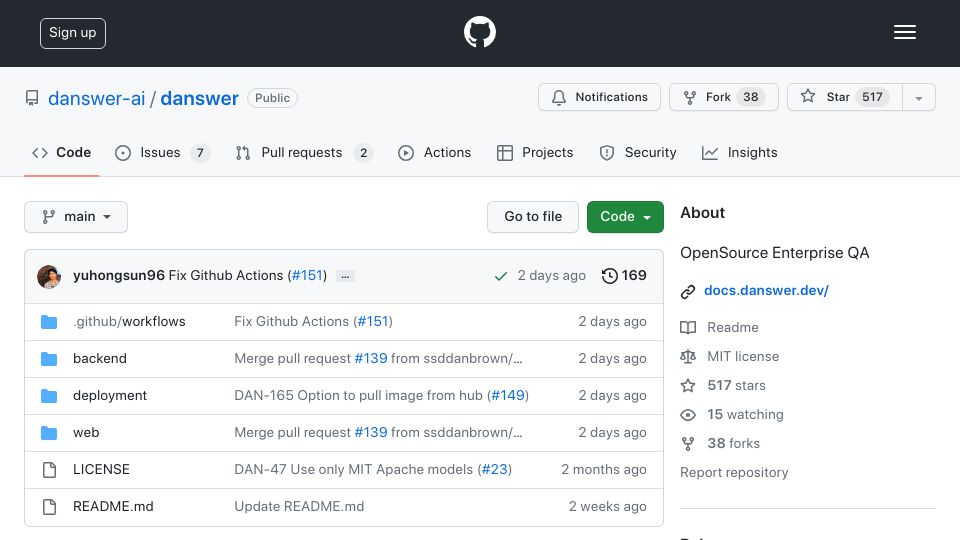Image resolution: width=960 pixels, height=540 pixels.
Task: Expand the green Code dropdown
Action: pos(625,217)
